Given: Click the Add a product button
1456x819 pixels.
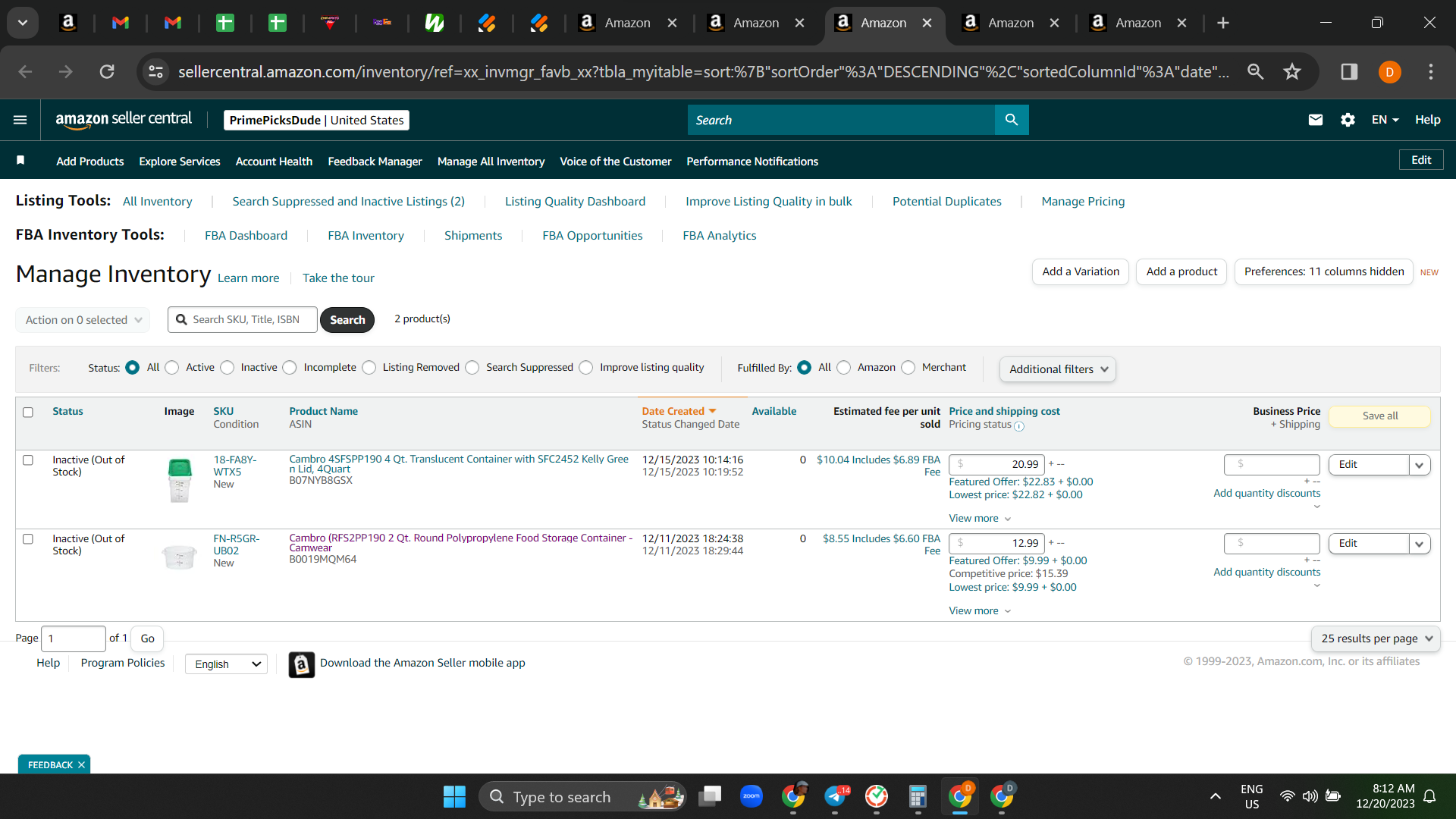Looking at the screenshot, I should 1181,271.
